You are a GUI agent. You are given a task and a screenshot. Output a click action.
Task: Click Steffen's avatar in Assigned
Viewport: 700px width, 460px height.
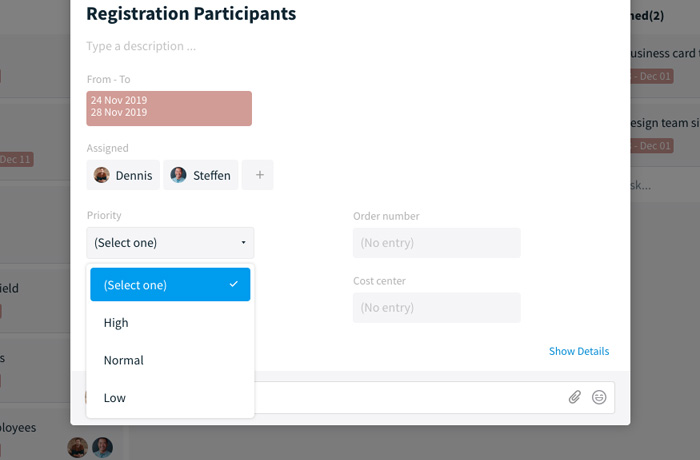pyautogui.click(x=178, y=175)
